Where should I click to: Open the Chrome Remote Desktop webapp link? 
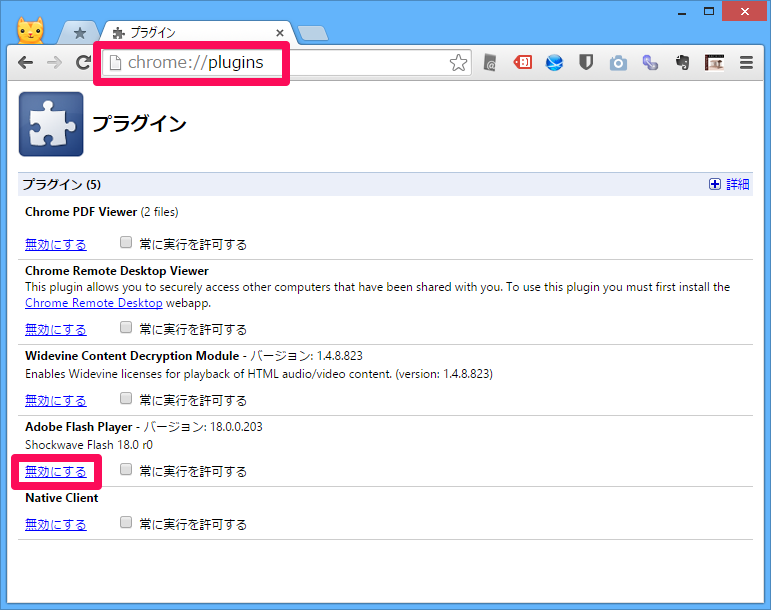[x=93, y=303]
